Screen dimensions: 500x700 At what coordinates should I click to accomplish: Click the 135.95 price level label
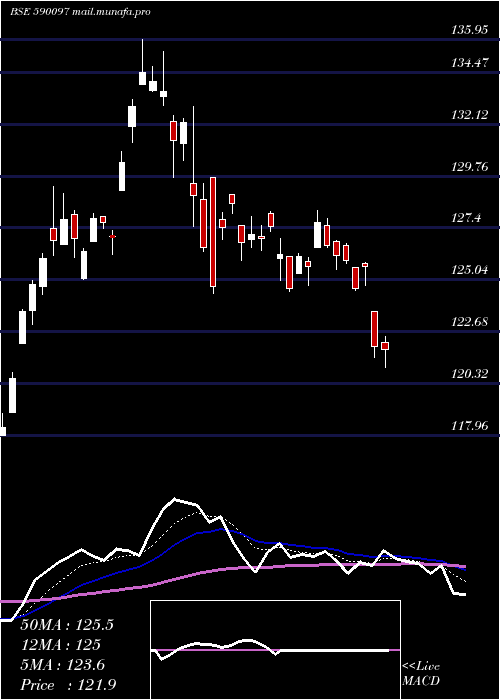click(470, 30)
